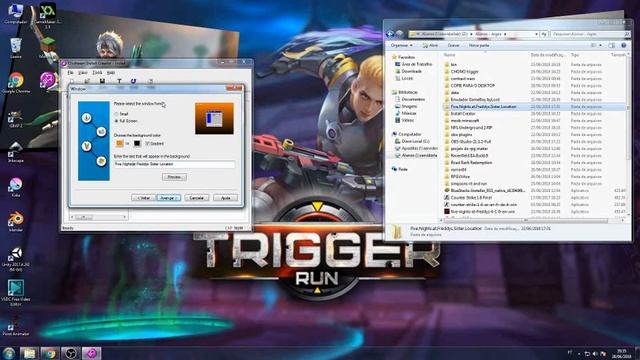640x360 pixels.
Task: Open the Krita desktop shortcut
Action: (x=16, y=187)
